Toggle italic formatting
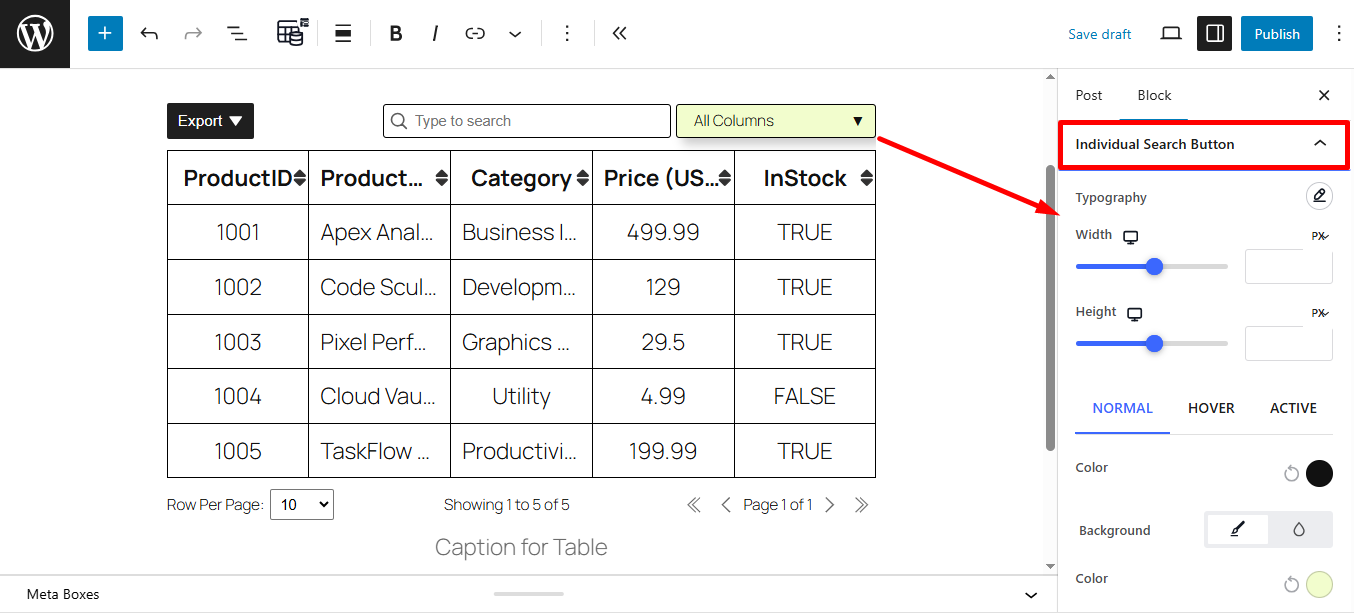The height and width of the screenshot is (614, 1354). point(435,34)
